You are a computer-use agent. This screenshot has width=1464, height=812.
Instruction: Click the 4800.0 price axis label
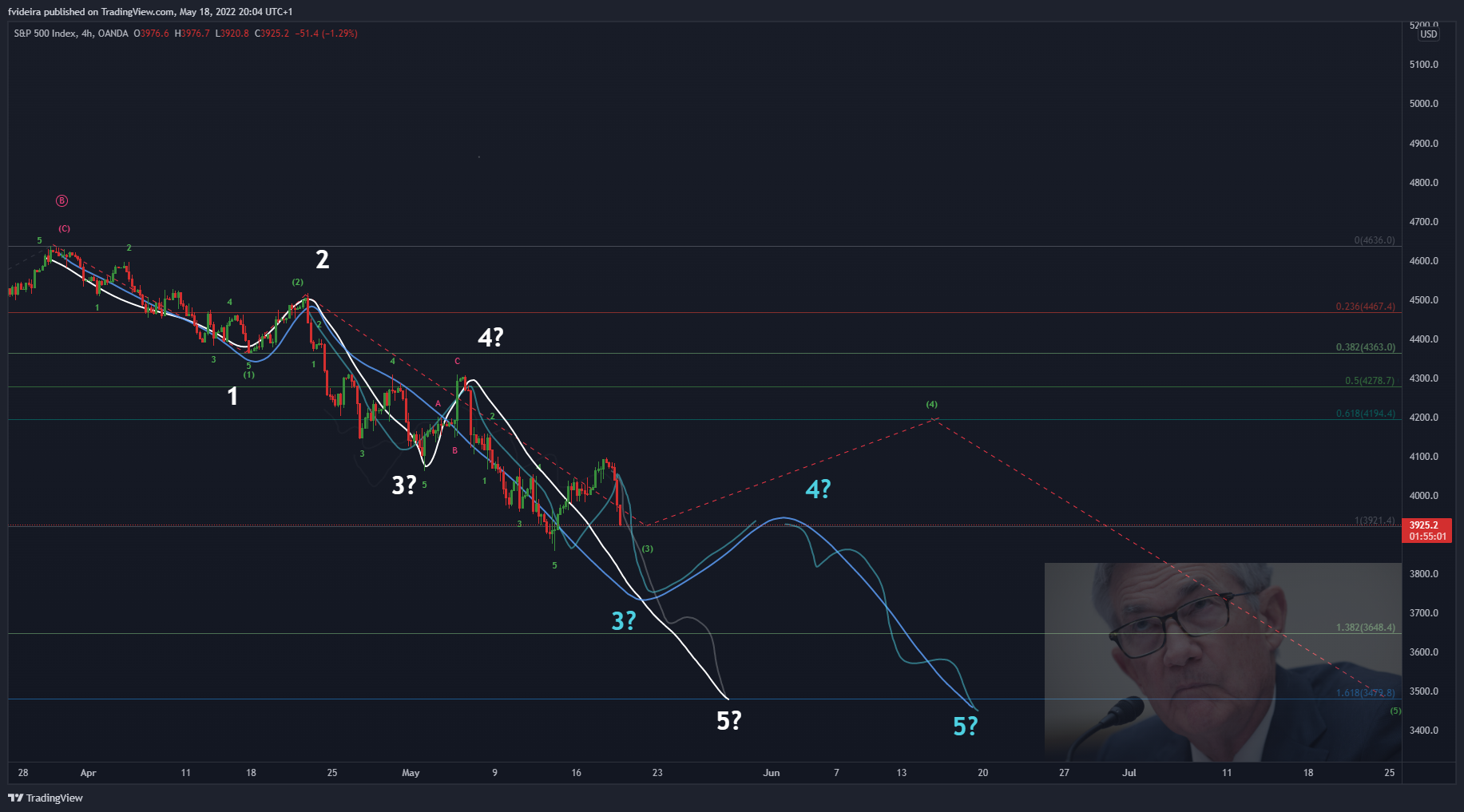[1424, 183]
